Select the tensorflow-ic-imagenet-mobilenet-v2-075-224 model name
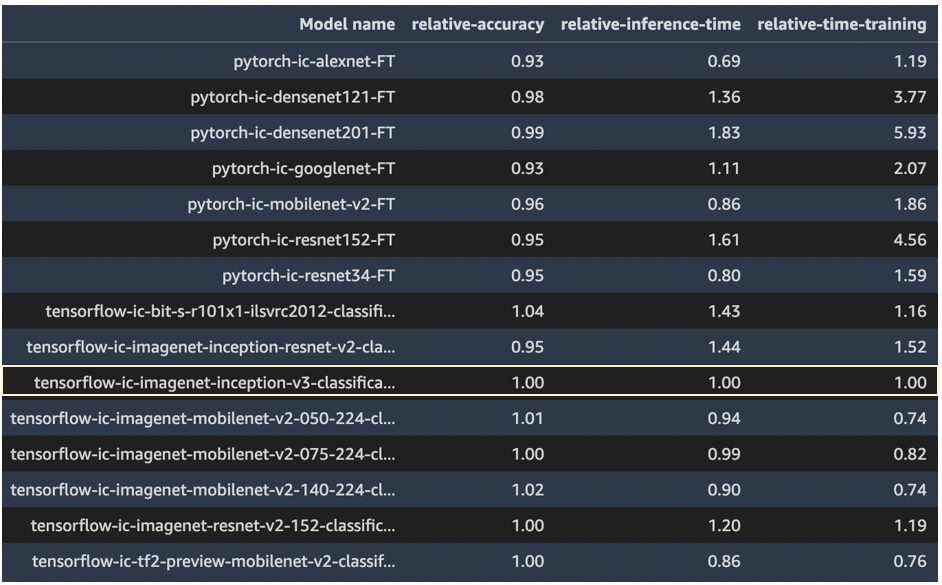The height and width of the screenshot is (585, 942). pos(203,454)
